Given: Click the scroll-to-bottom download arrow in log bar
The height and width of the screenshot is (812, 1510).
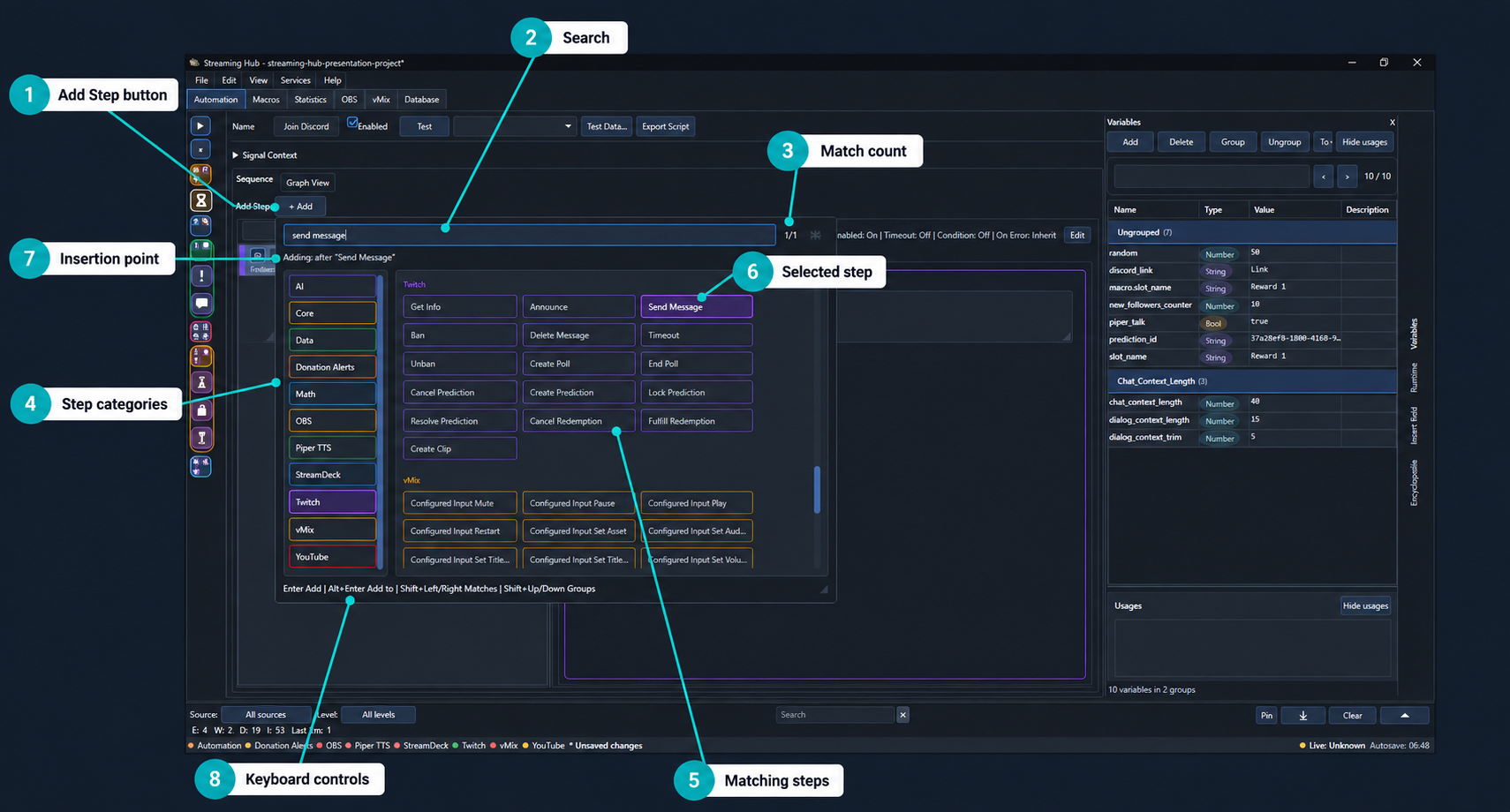Looking at the screenshot, I should pos(1303,715).
